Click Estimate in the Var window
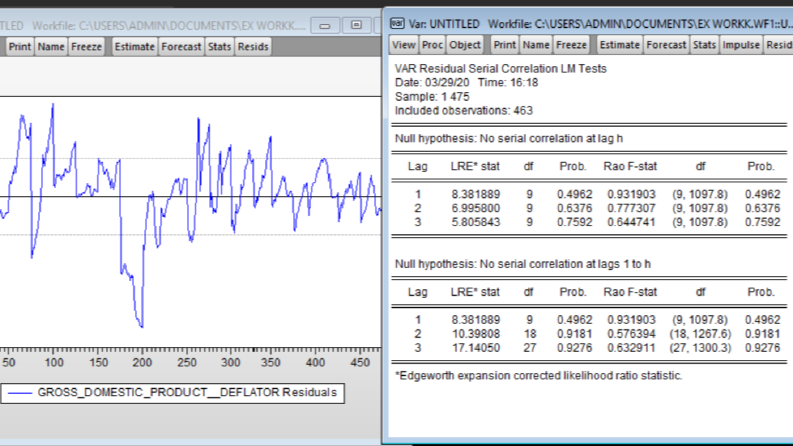This screenshot has width=793, height=446. [620, 45]
